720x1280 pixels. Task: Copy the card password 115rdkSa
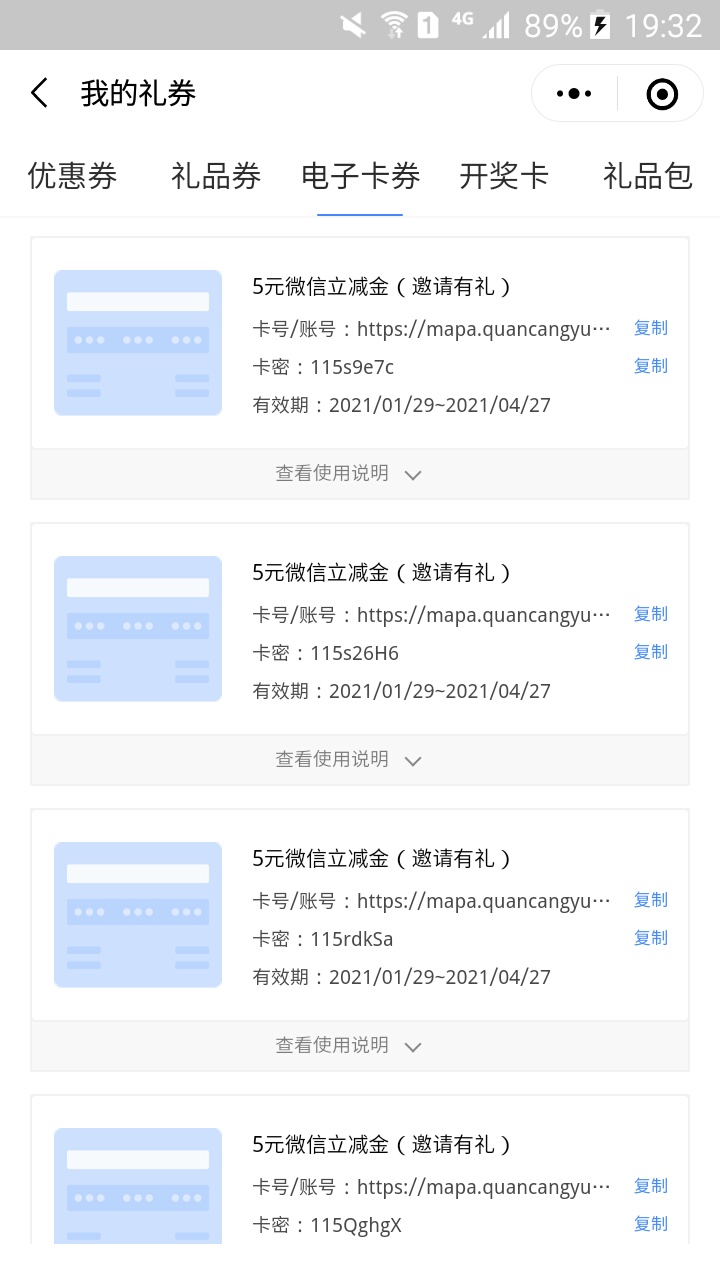coord(651,938)
